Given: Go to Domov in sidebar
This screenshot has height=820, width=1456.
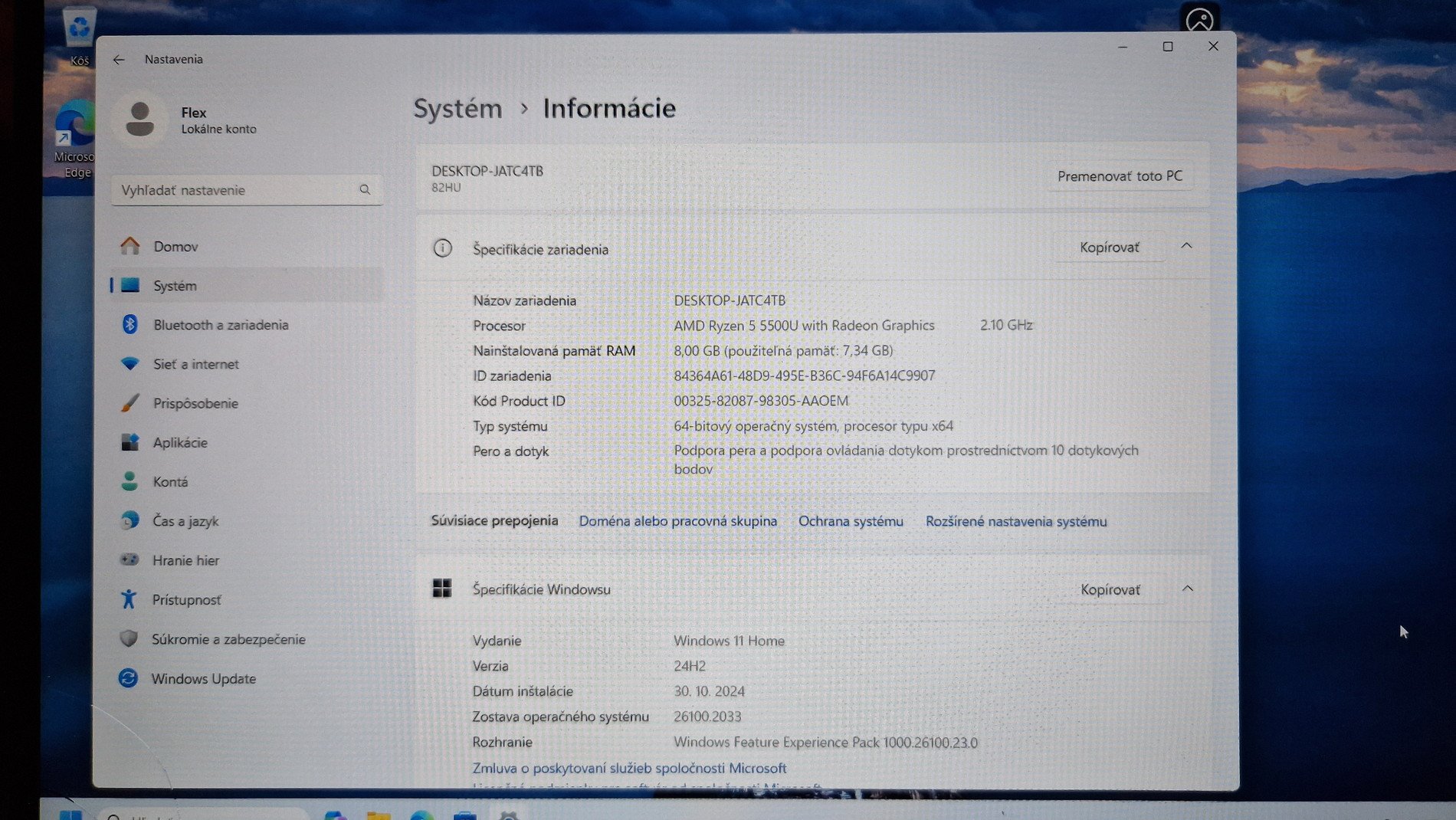Looking at the screenshot, I should (x=175, y=247).
